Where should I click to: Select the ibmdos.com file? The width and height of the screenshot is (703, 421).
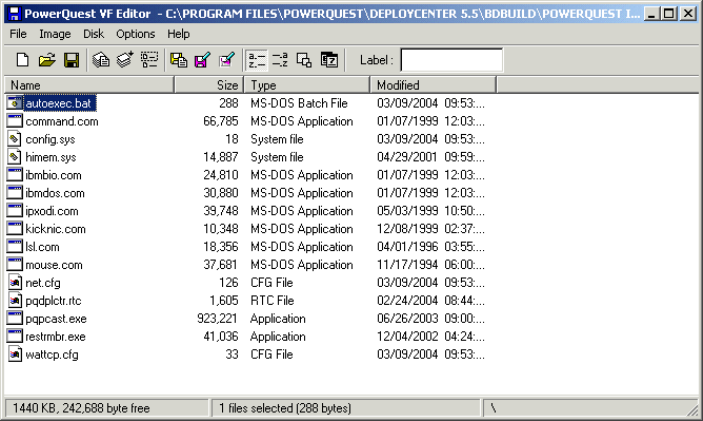coord(55,193)
